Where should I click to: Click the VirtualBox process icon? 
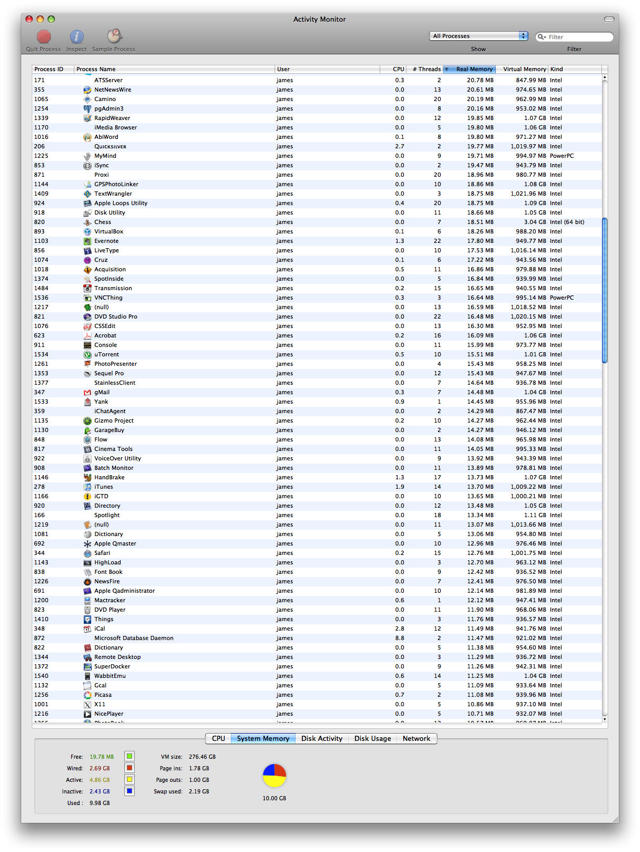point(88,231)
